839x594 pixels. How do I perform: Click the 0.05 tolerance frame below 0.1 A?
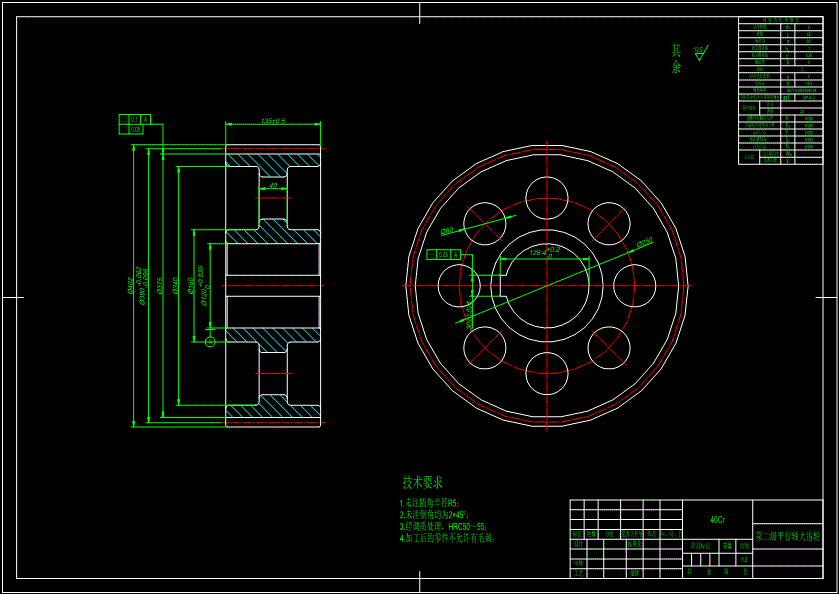[131, 129]
